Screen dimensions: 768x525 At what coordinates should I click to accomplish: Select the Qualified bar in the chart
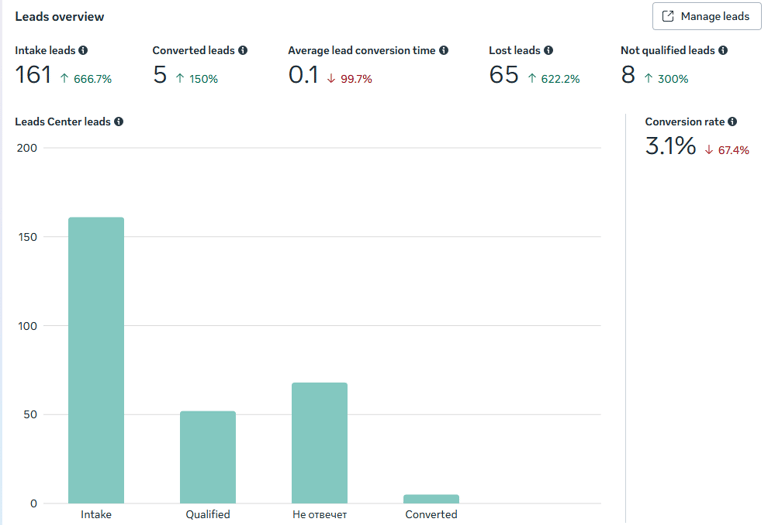pyautogui.click(x=208, y=457)
